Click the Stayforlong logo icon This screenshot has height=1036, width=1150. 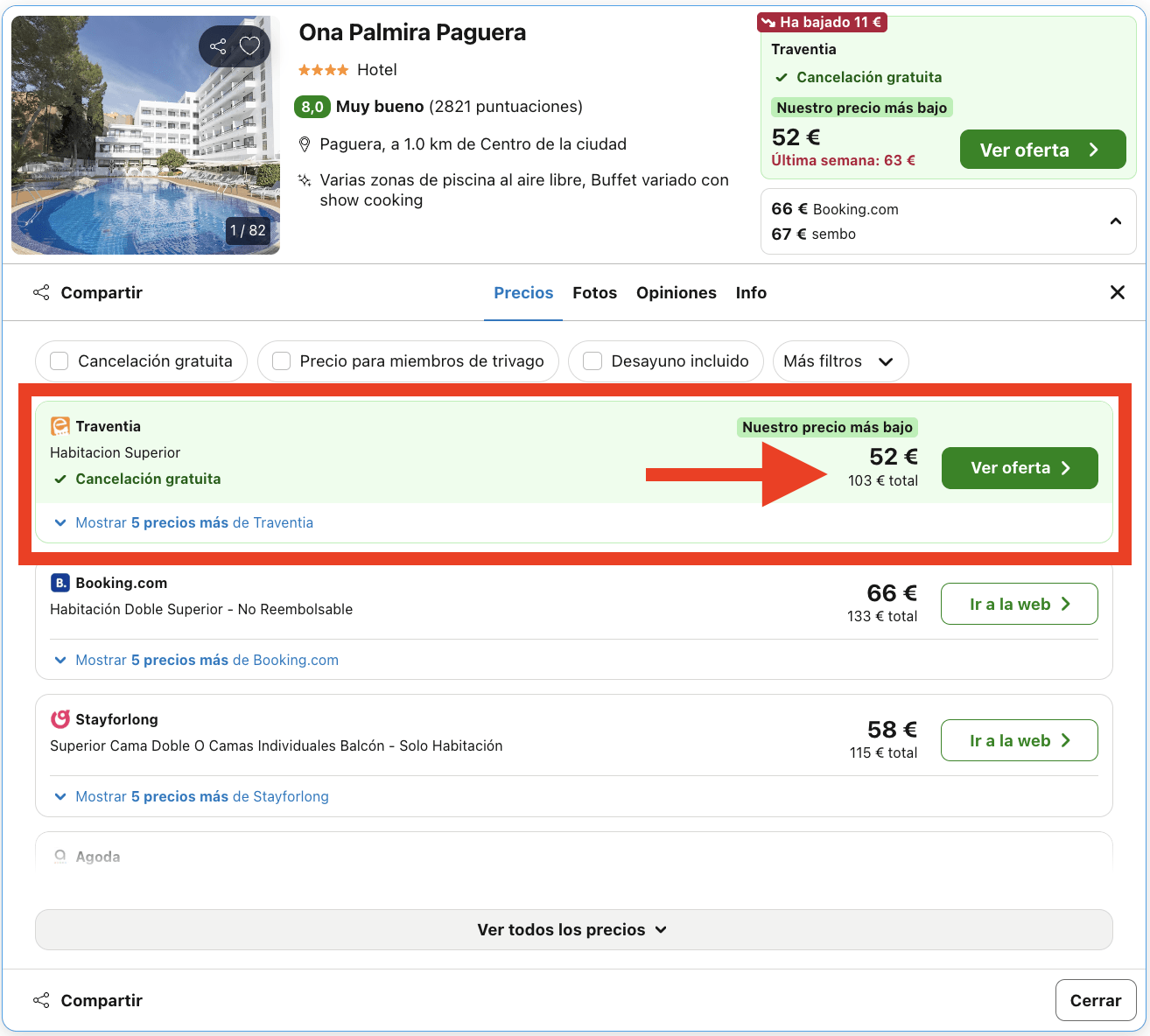point(60,719)
